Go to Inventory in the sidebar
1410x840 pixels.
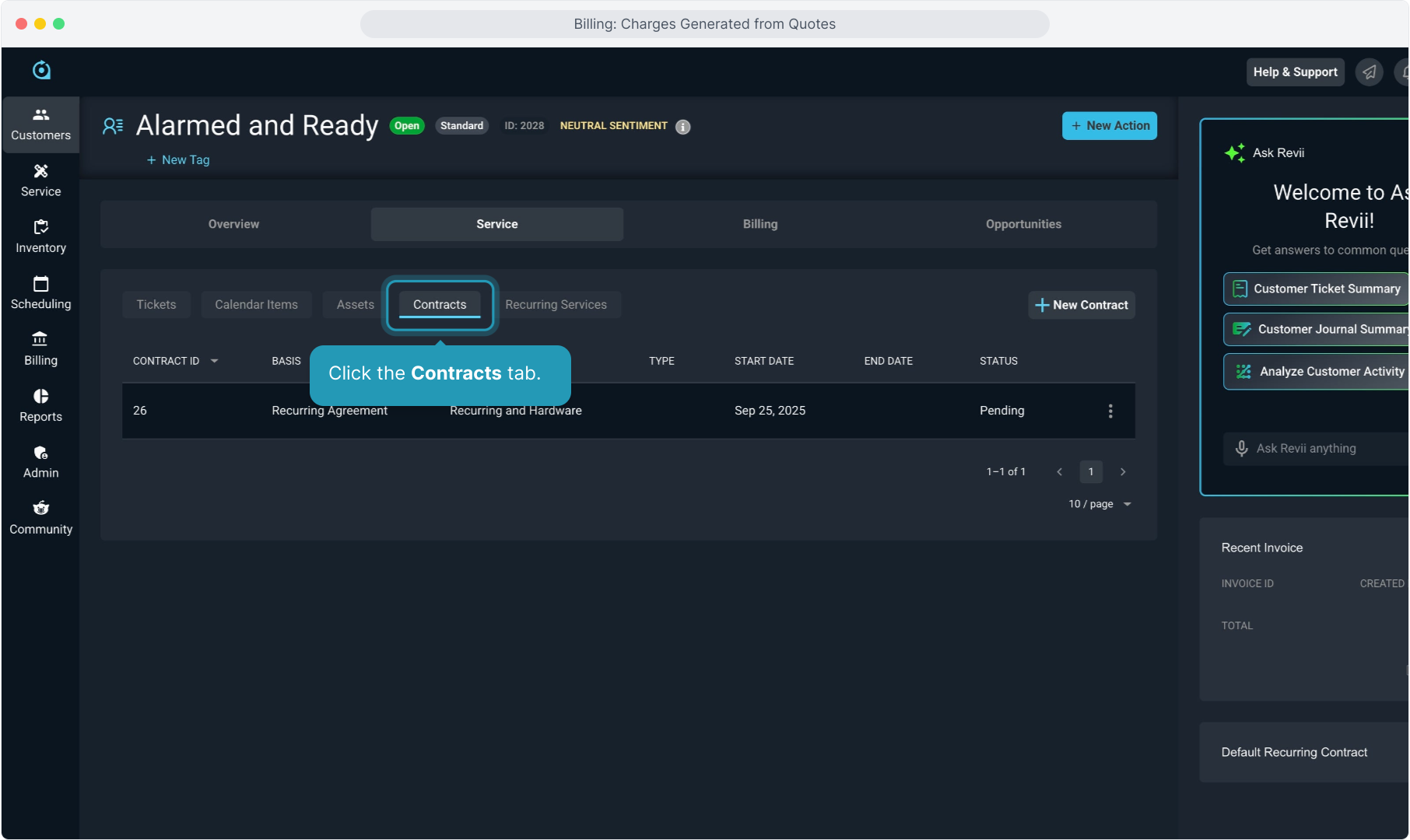(40, 236)
